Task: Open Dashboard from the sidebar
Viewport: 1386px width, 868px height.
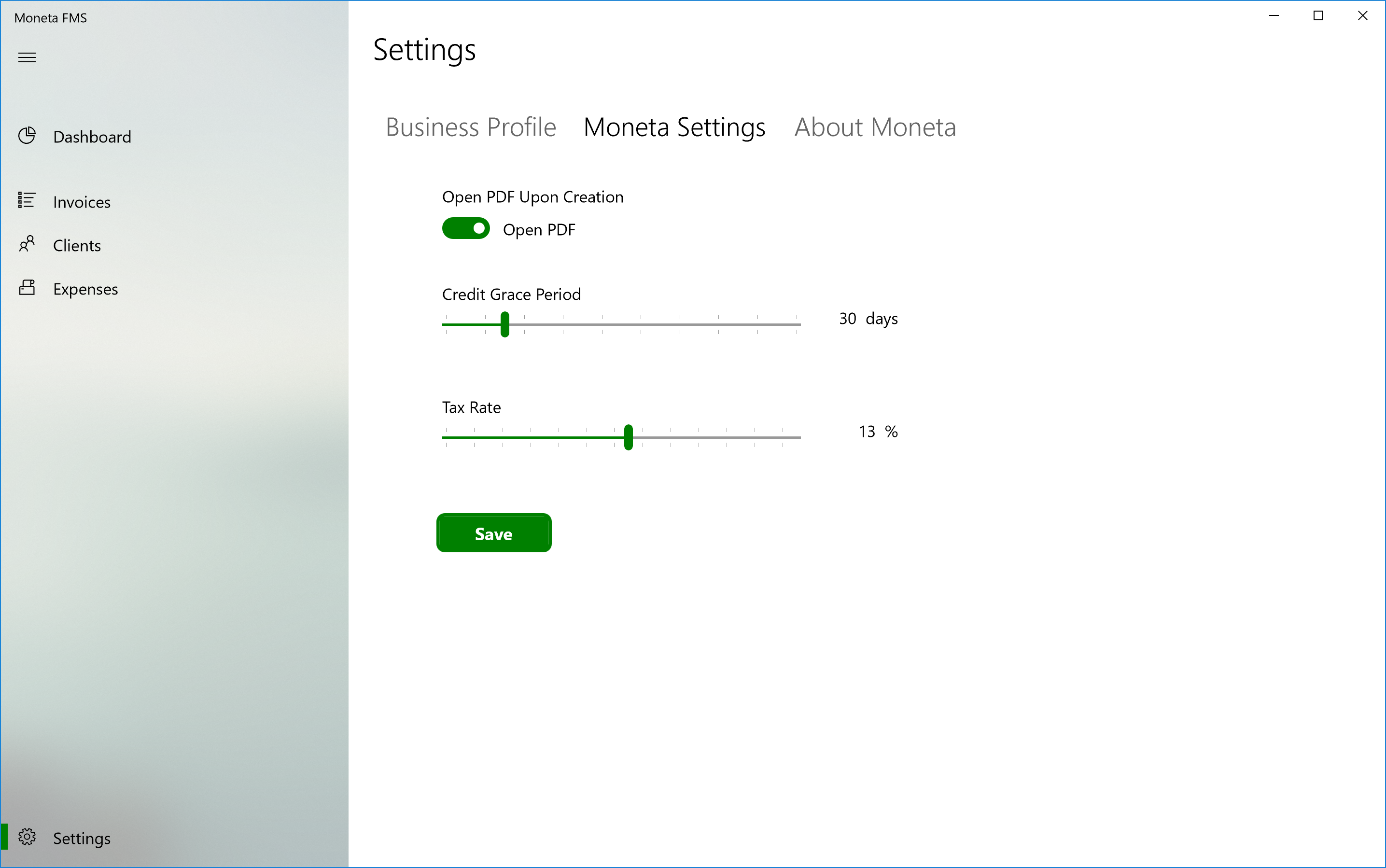Action: pos(92,137)
